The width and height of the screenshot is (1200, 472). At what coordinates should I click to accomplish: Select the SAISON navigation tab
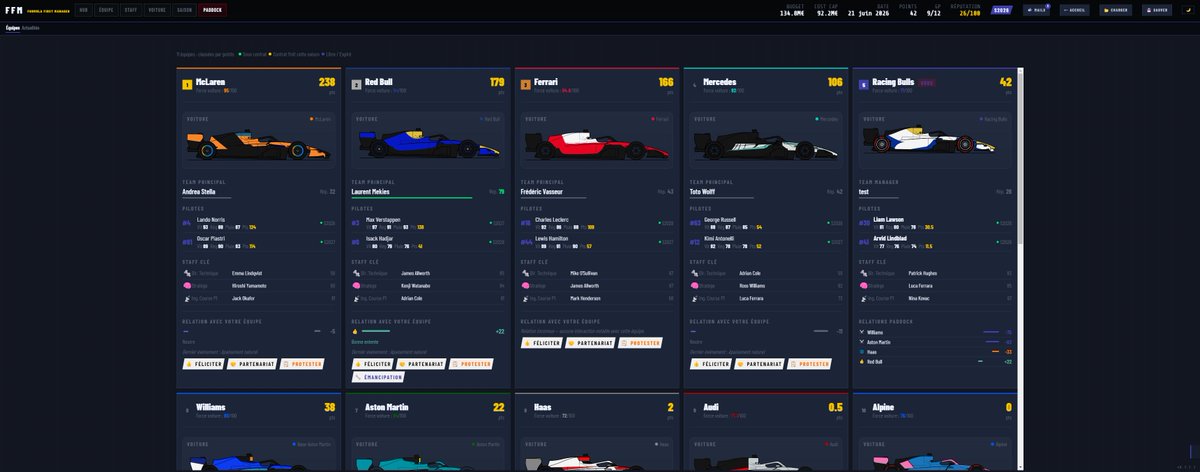point(185,10)
